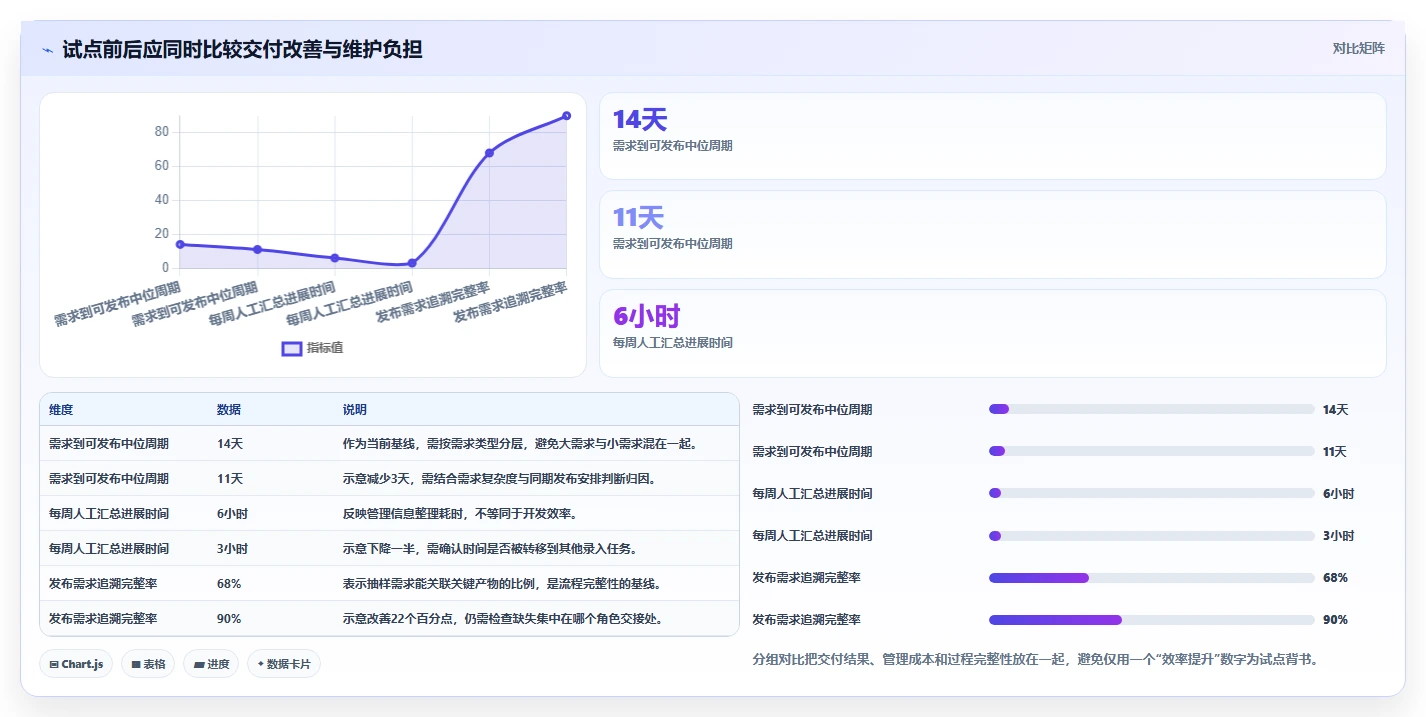The width and height of the screenshot is (1426, 717).
Task: Click the description starting 反映管理信息整理耗时
Action: [x=460, y=514]
